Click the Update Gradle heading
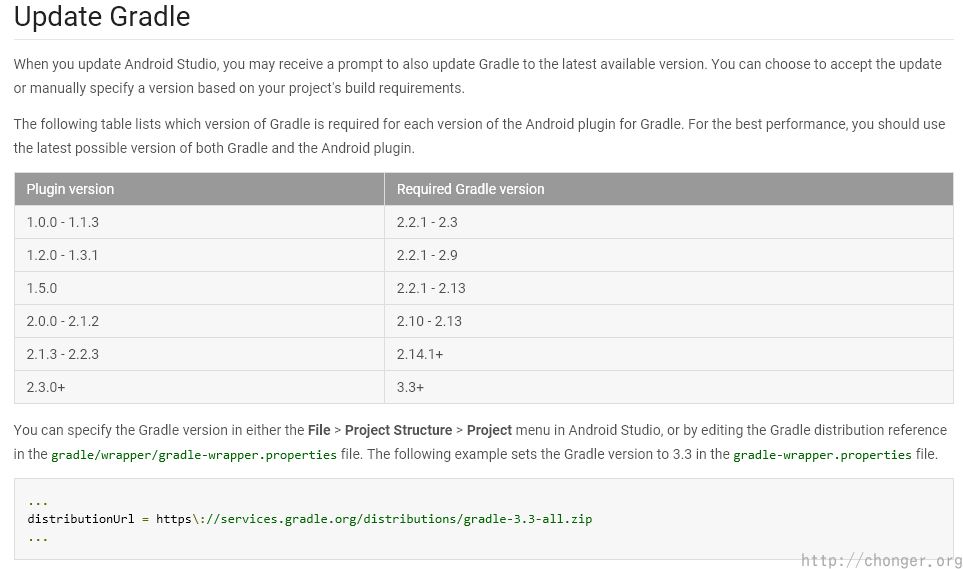 102,17
